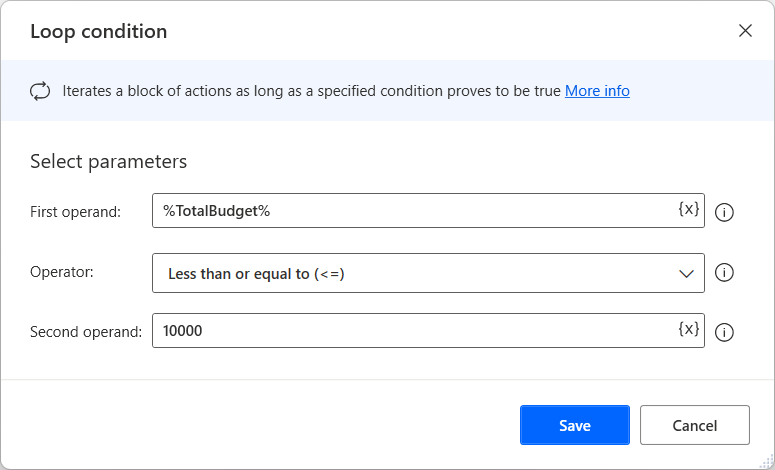Click info icon beside Operator dropdown

click(x=726, y=272)
